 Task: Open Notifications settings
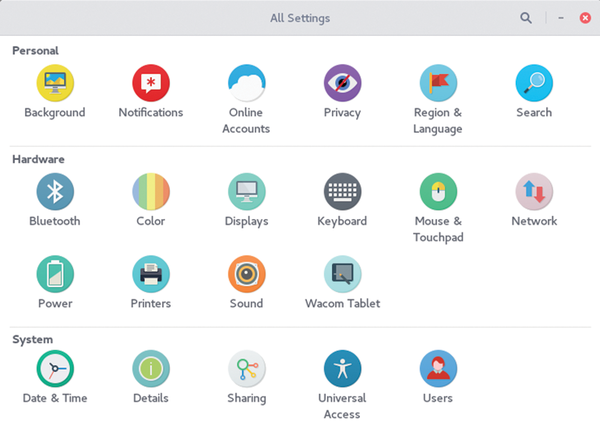[x=151, y=83]
